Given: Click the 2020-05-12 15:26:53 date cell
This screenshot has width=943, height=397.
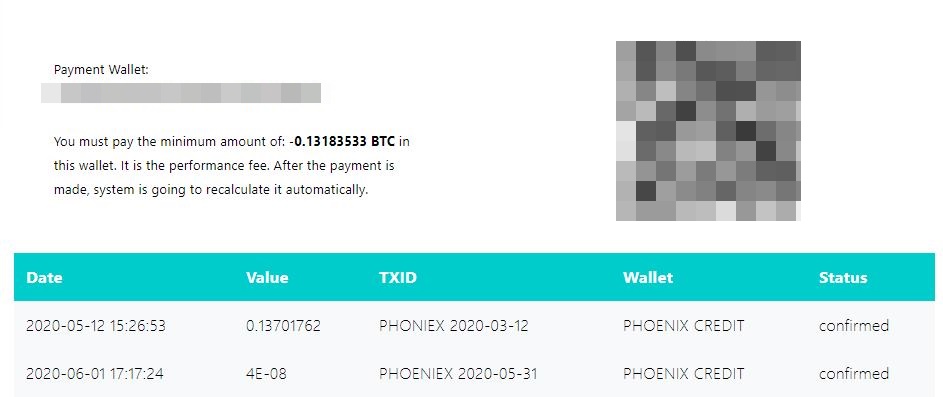Looking at the screenshot, I should click(96, 326).
